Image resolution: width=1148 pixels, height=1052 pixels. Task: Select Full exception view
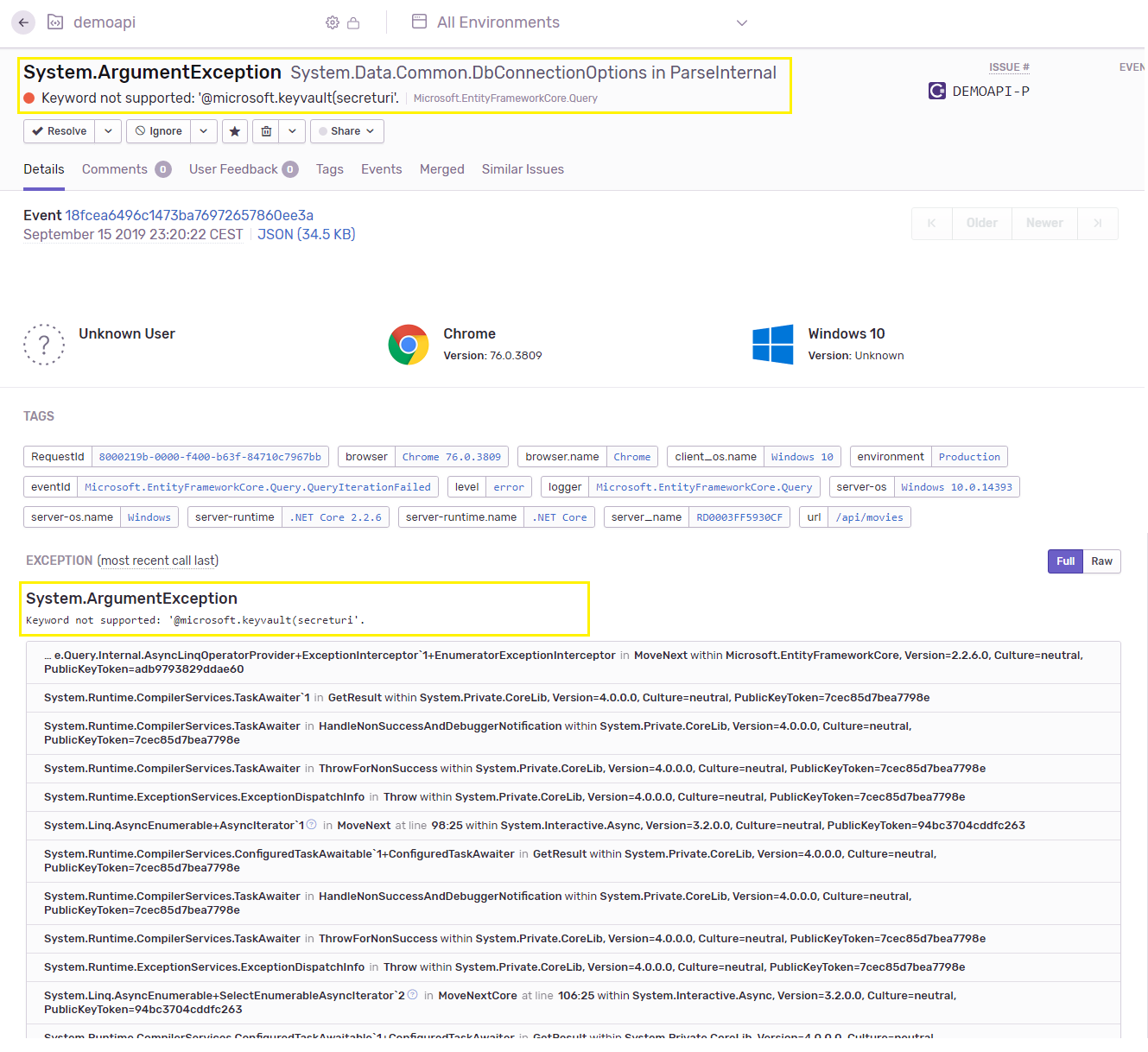1065,561
